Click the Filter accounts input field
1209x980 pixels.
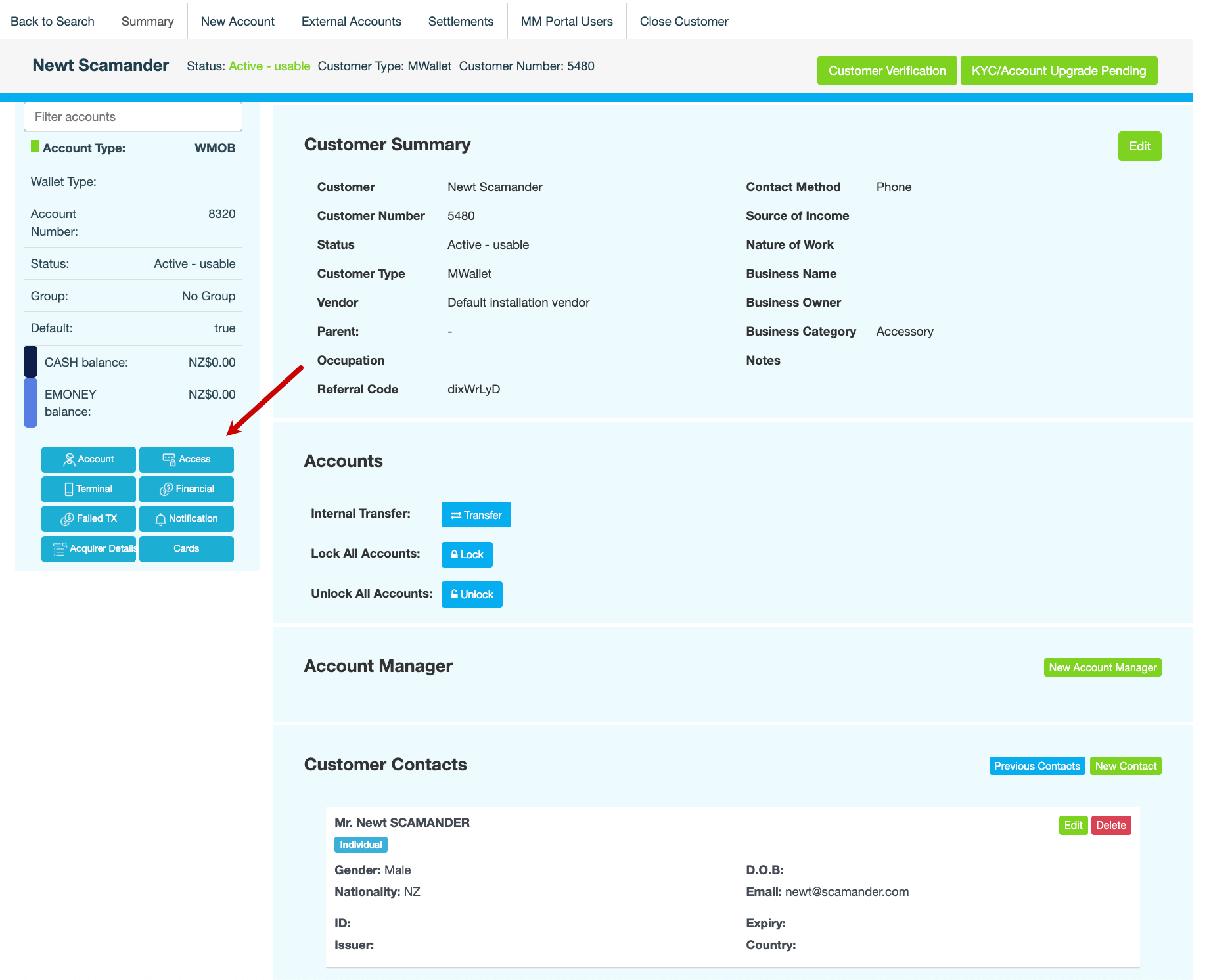click(x=133, y=116)
